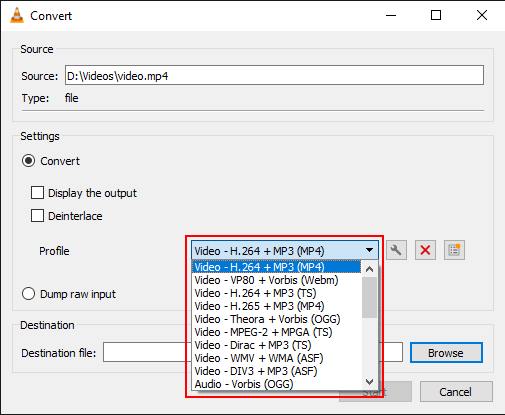Open the edit profile wrench icon

coord(396,250)
